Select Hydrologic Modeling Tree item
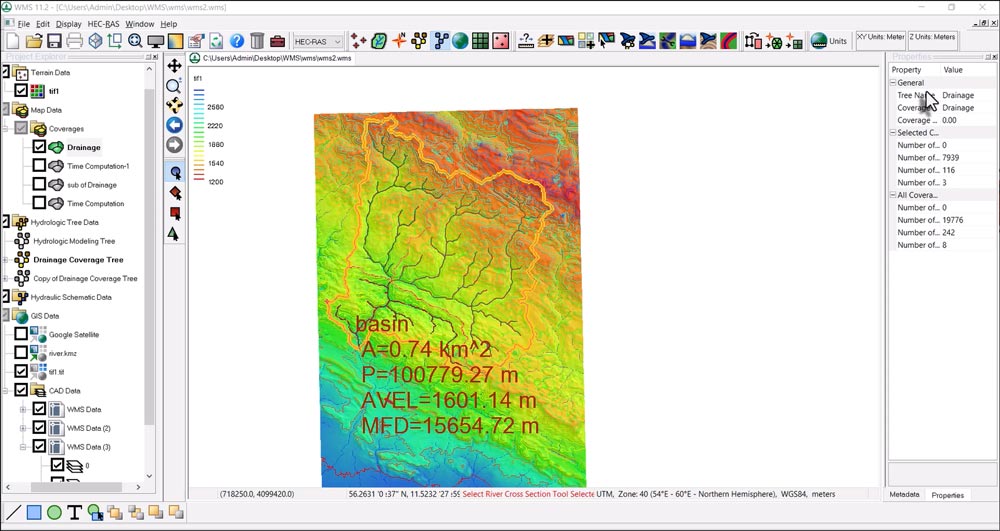Viewport: 1000px width, 531px height. click(x=74, y=241)
